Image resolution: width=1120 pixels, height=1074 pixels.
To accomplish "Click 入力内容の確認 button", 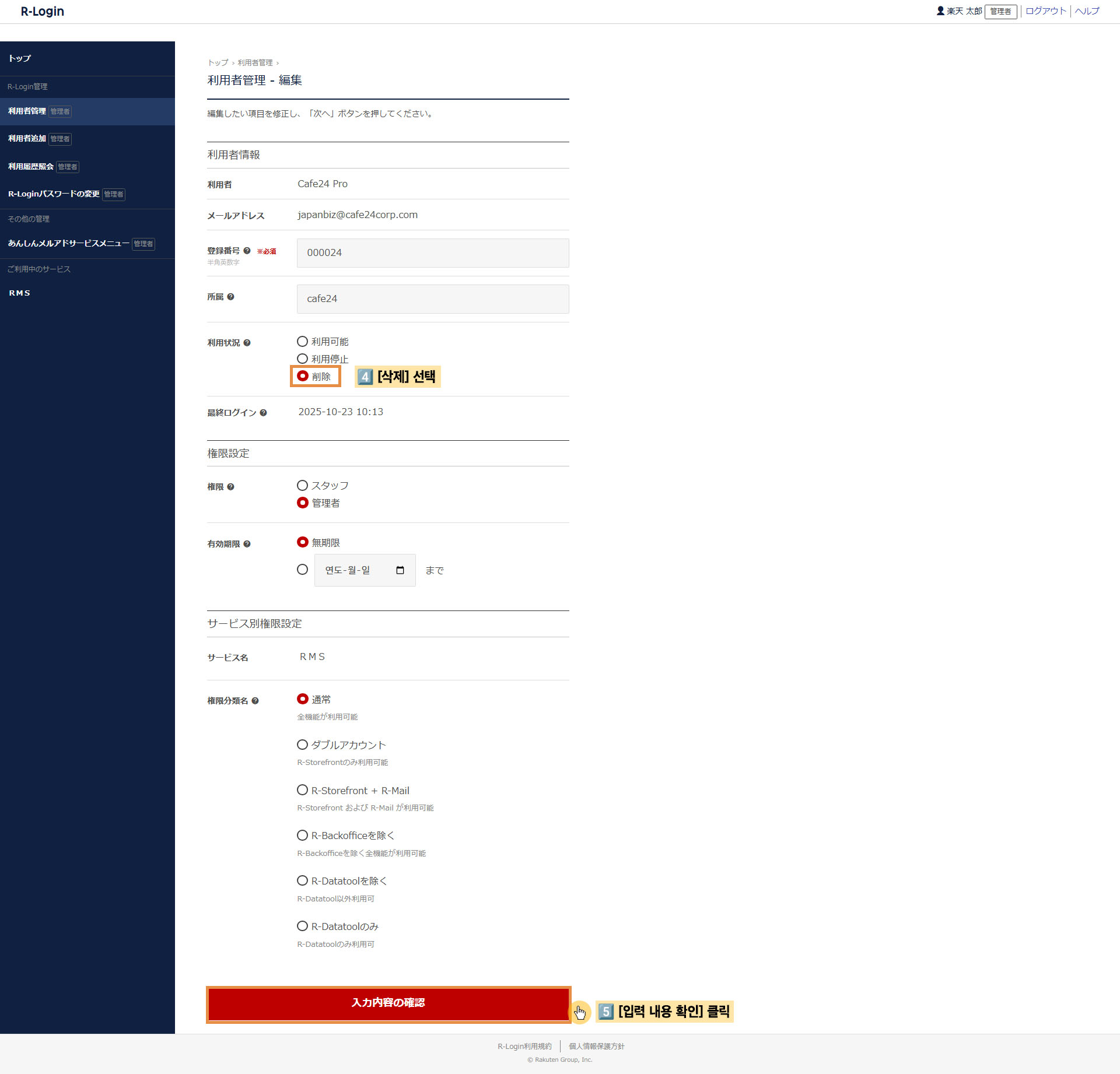I will [388, 1003].
